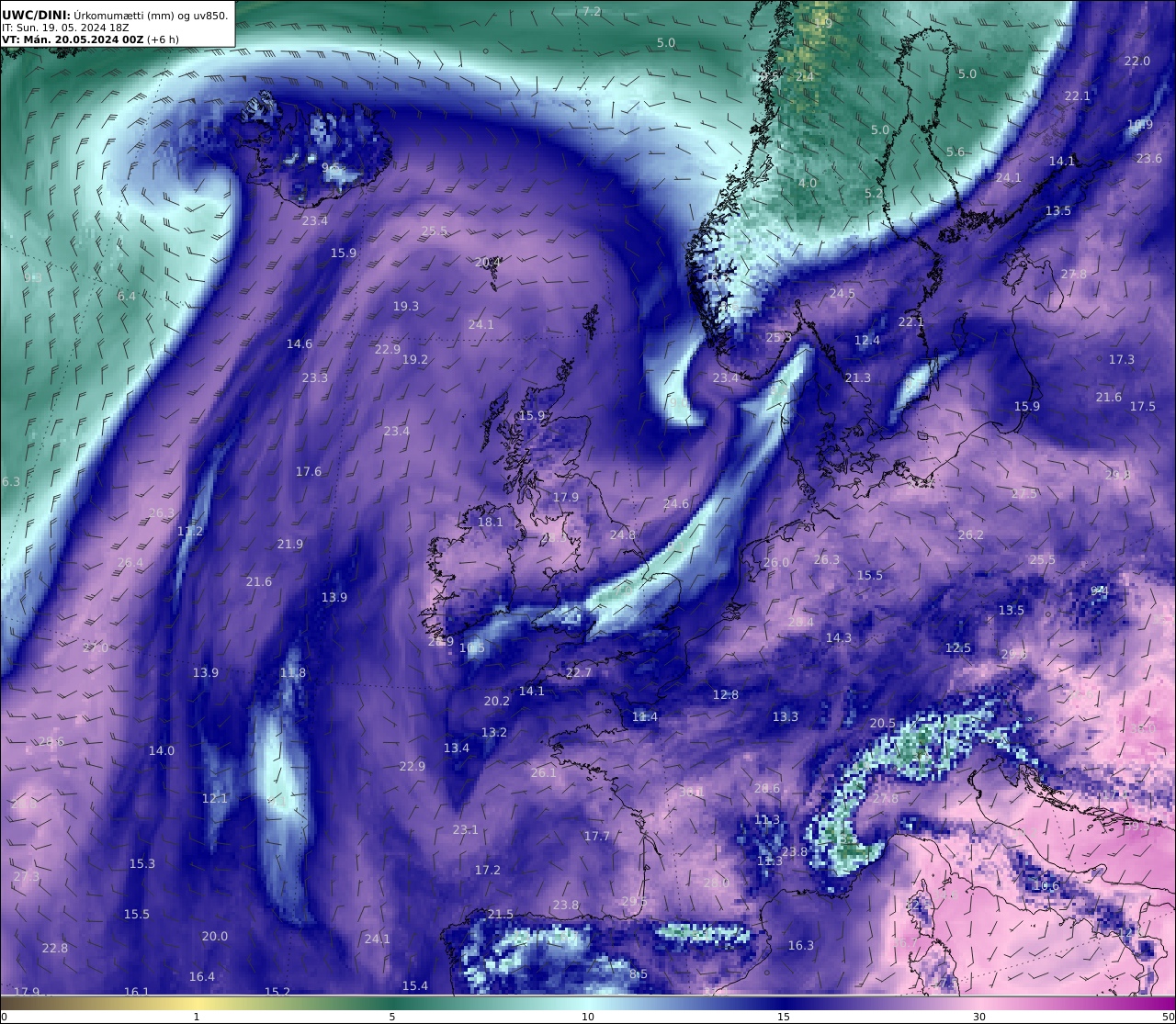Click the map value '20.2'
1176x1024 pixels.
pos(497,702)
